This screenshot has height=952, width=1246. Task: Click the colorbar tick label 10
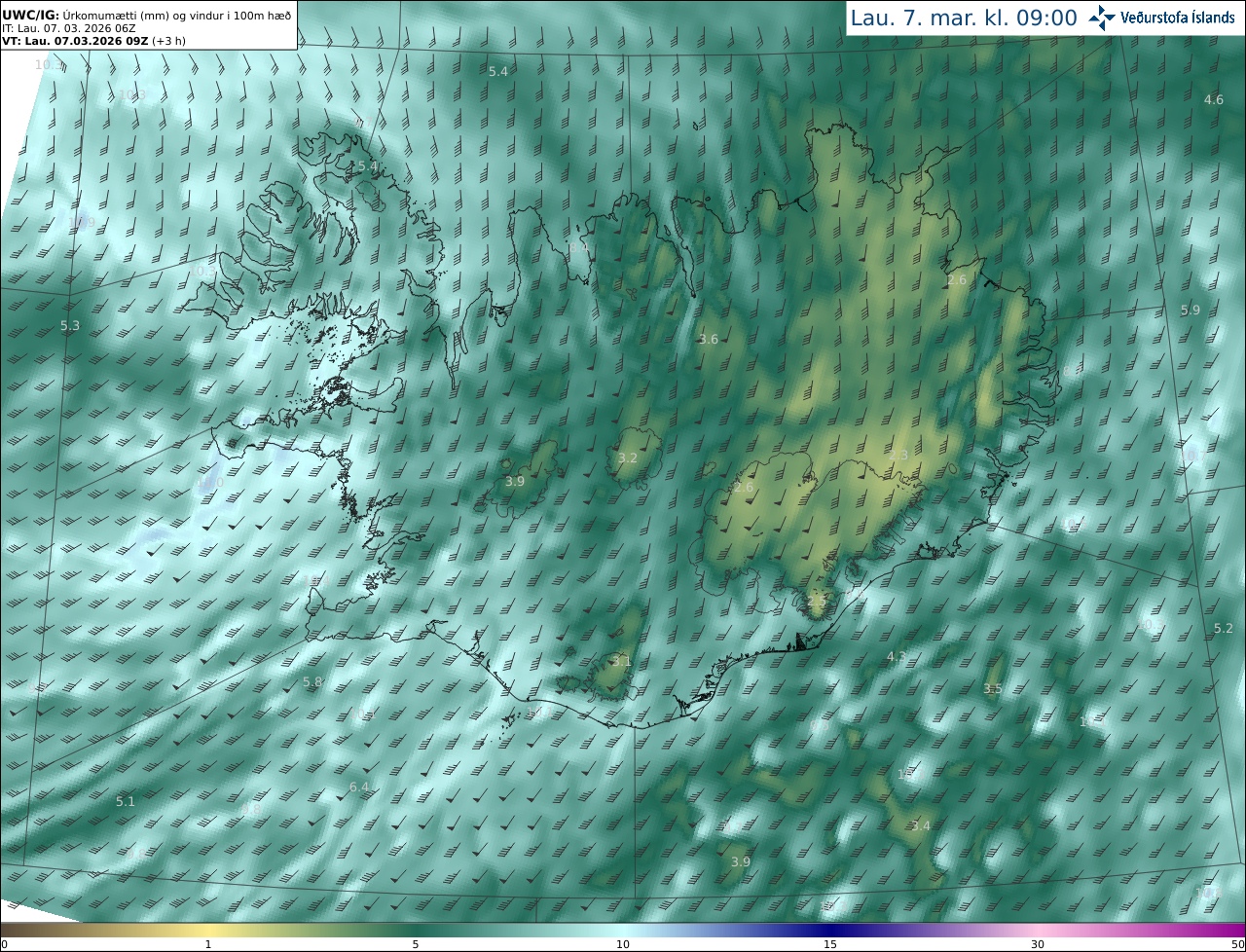[x=623, y=944]
